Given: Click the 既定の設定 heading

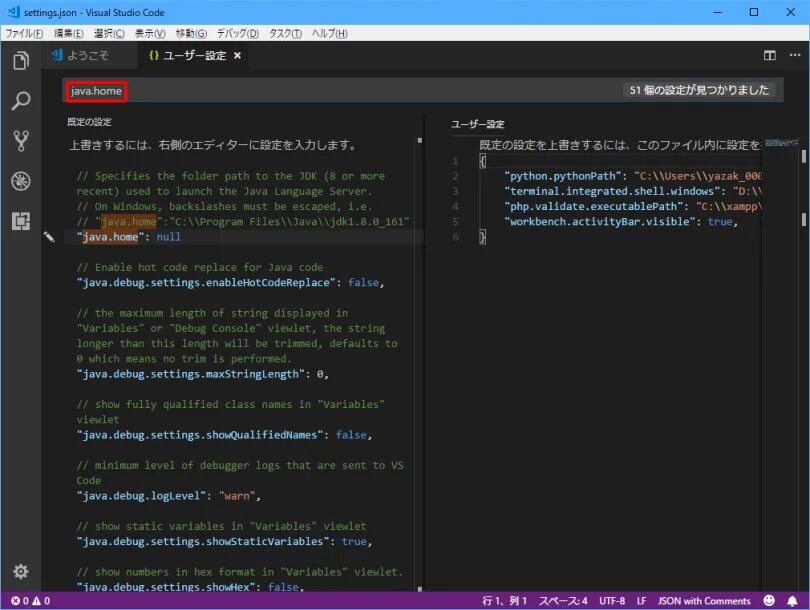Looking at the screenshot, I should pyautogui.click(x=89, y=122).
